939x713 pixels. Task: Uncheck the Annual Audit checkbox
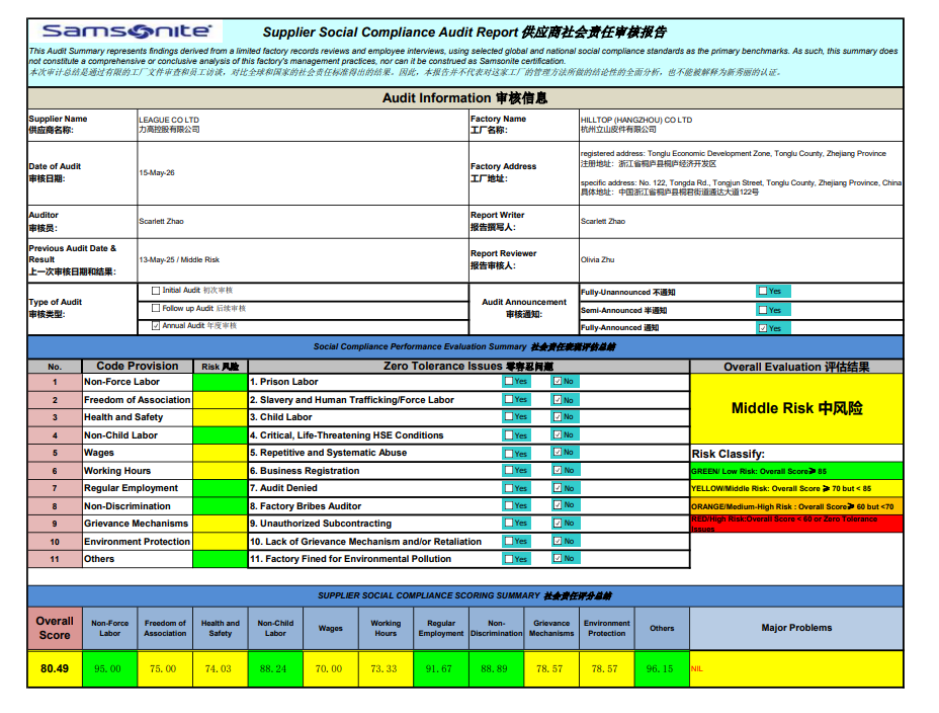coord(156,326)
